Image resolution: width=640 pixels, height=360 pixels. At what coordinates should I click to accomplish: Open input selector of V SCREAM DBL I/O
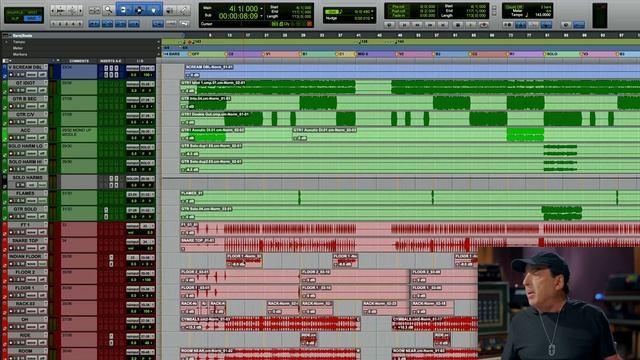pos(132,68)
